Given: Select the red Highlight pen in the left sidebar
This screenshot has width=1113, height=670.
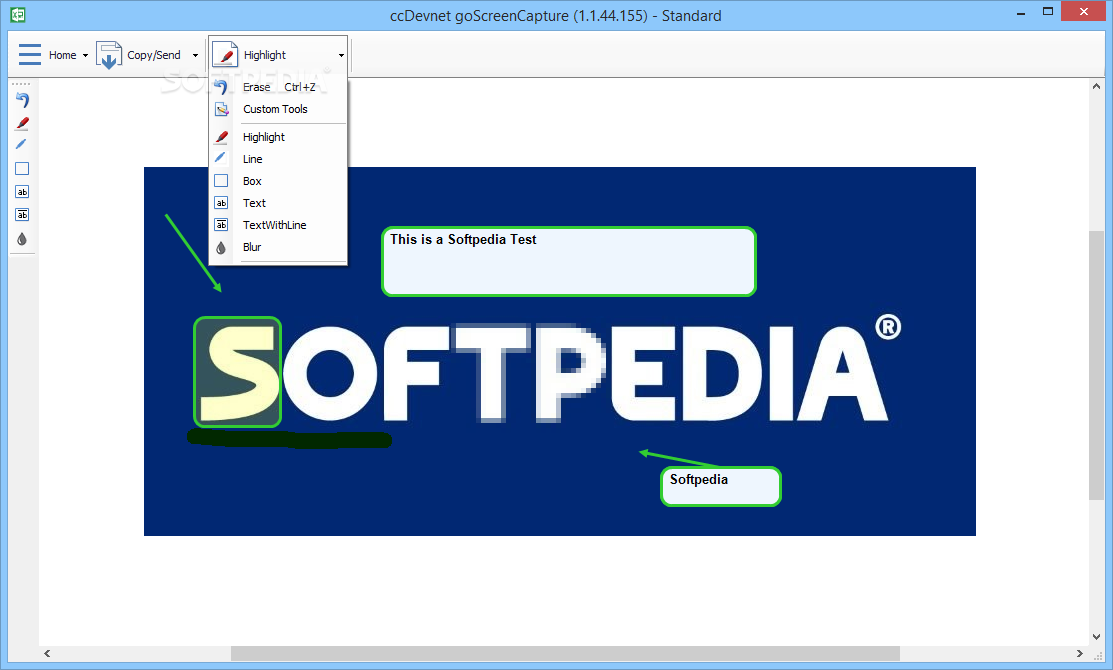Looking at the screenshot, I should pos(22,123).
